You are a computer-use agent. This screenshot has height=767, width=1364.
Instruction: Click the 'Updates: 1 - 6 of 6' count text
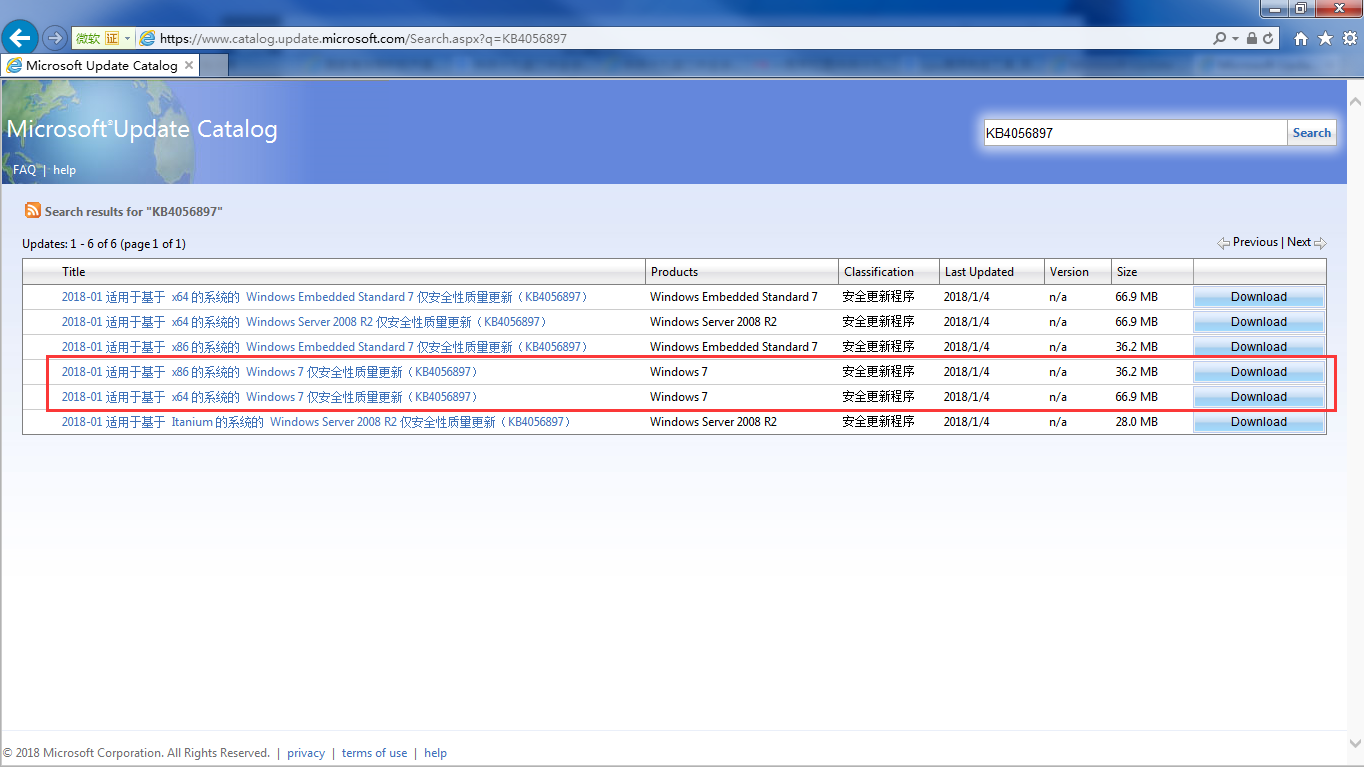pyautogui.click(x=104, y=244)
